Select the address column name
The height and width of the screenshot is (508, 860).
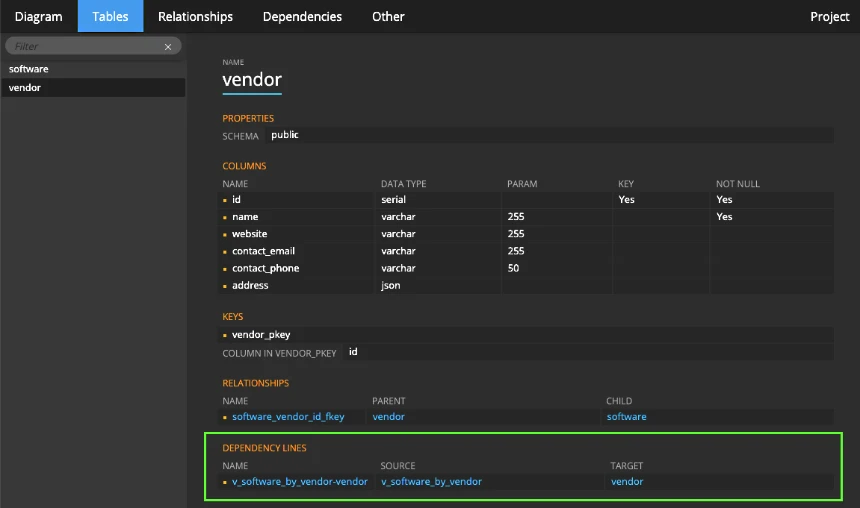pos(250,285)
